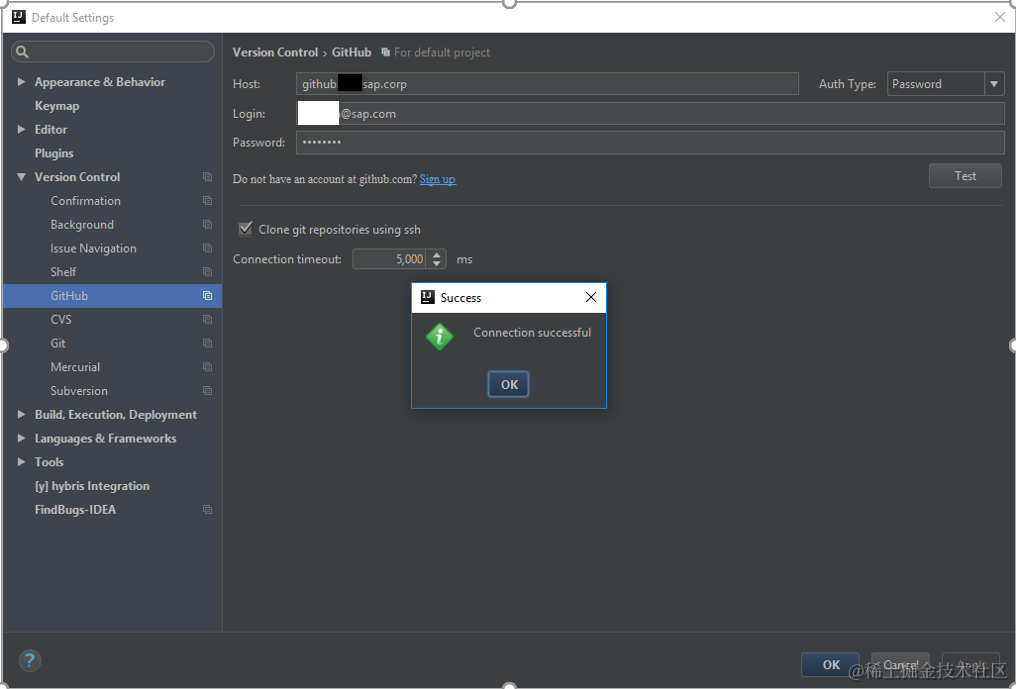The width and height of the screenshot is (1016, 689).
Task: Click the help question mark icon
Action: point(30,660)
